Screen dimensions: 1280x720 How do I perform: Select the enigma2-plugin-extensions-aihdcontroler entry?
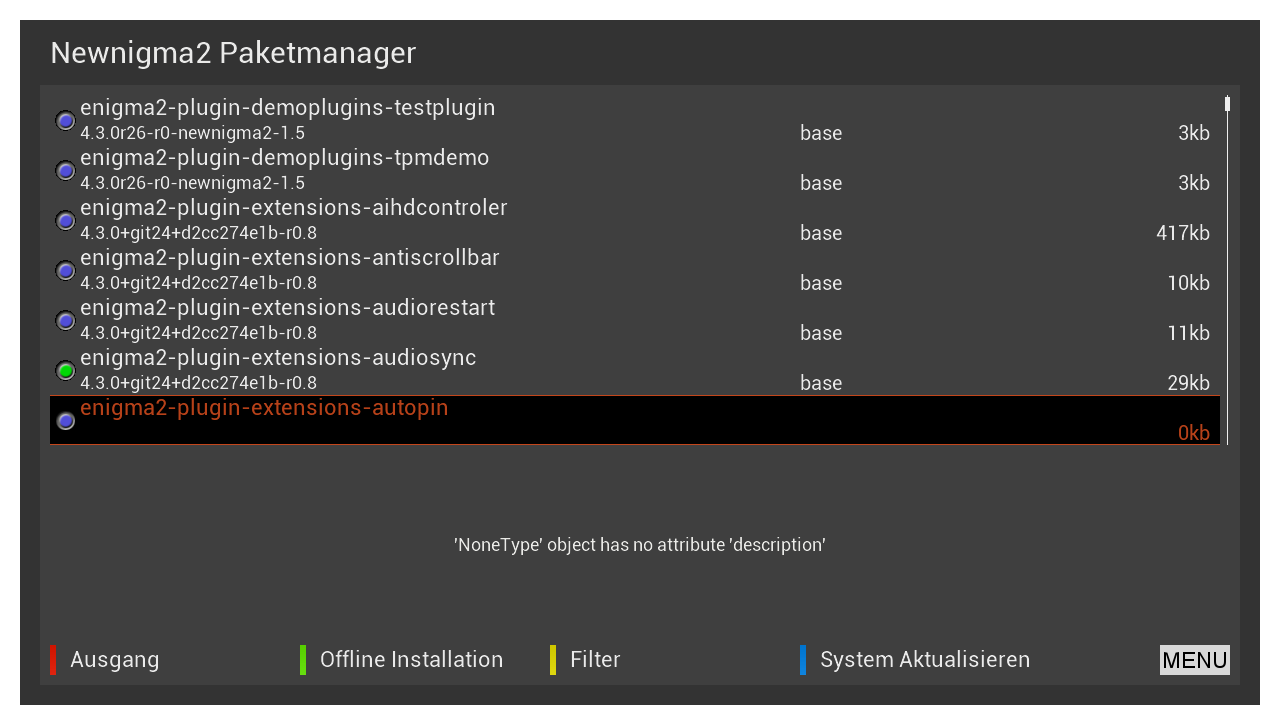[x=294, y=208]
